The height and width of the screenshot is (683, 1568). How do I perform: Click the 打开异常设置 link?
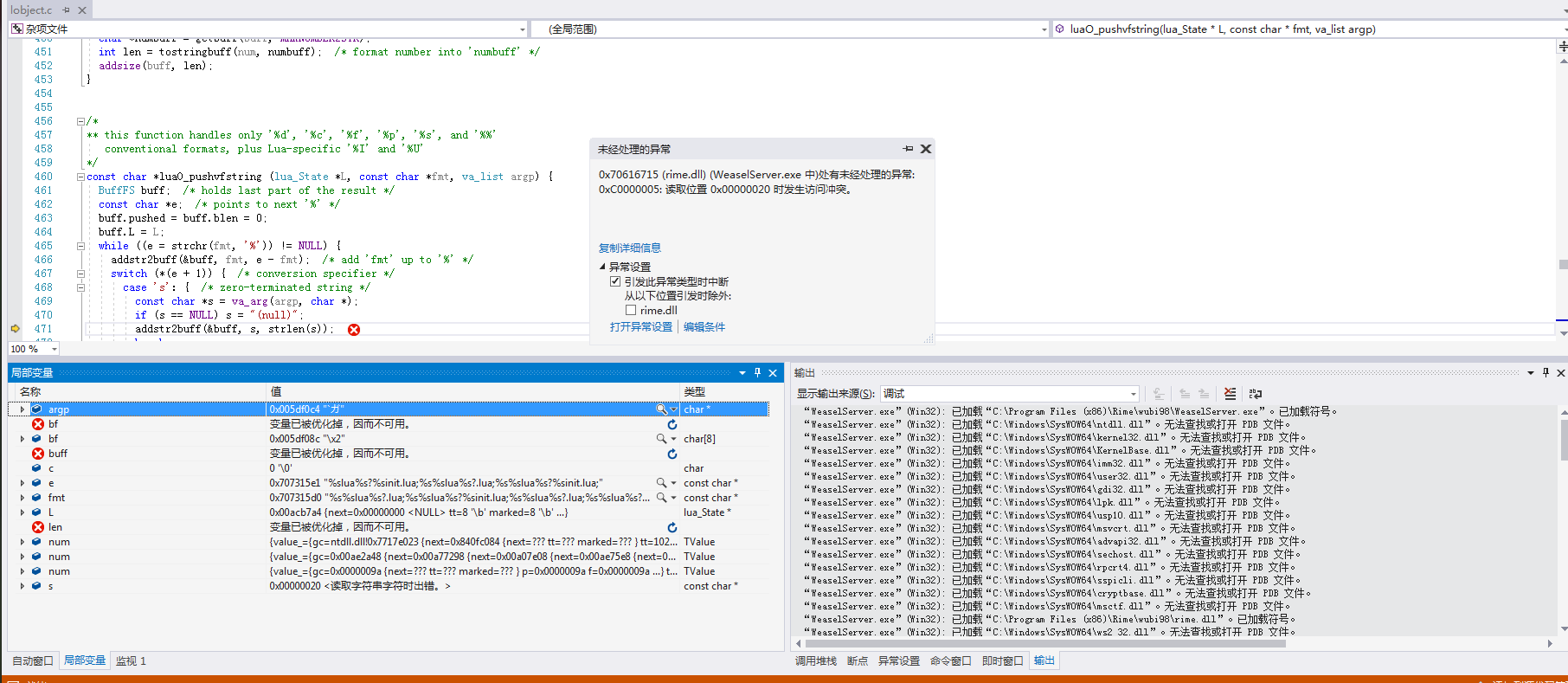point(641,326)
